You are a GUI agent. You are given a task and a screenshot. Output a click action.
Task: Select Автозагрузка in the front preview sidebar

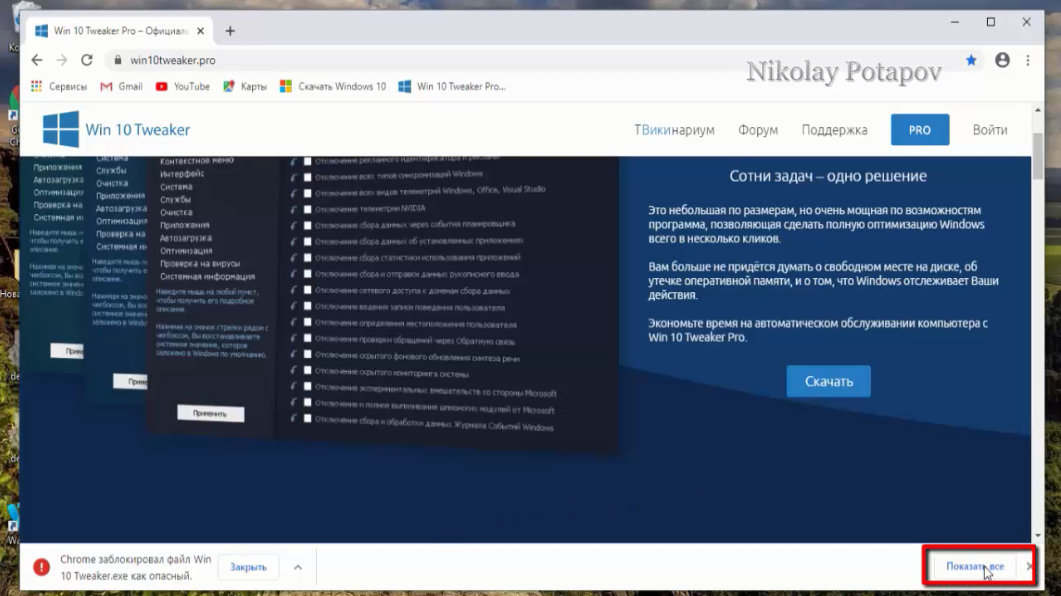pos(185,238)
